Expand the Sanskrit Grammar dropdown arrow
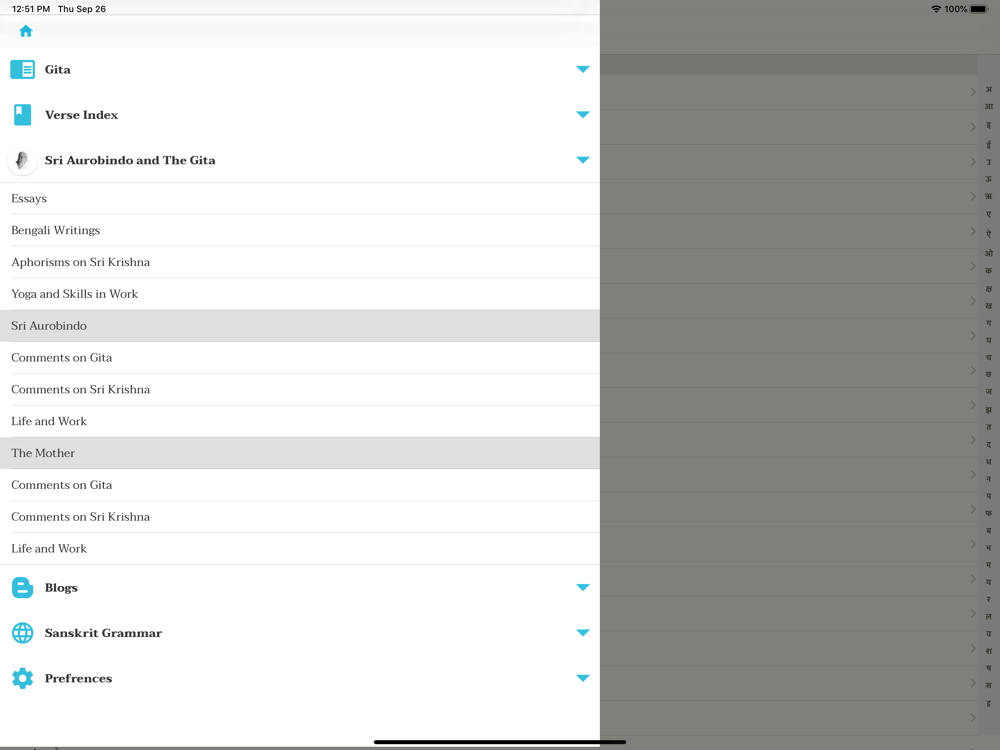Viewport: 1000px width, 750px height. pos(583,633)
